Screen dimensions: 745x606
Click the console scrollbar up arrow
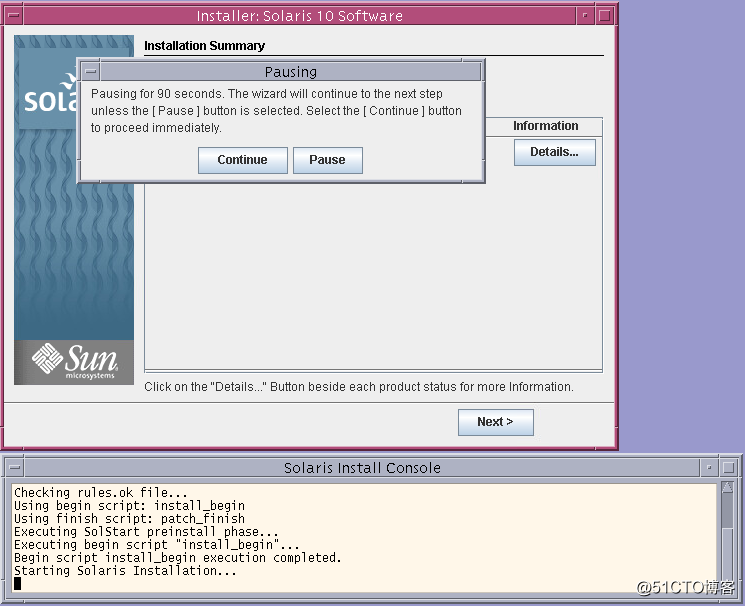727,487
